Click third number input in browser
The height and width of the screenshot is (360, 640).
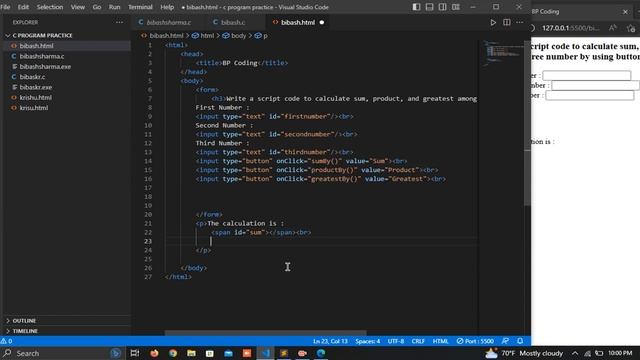pos(590,96)
